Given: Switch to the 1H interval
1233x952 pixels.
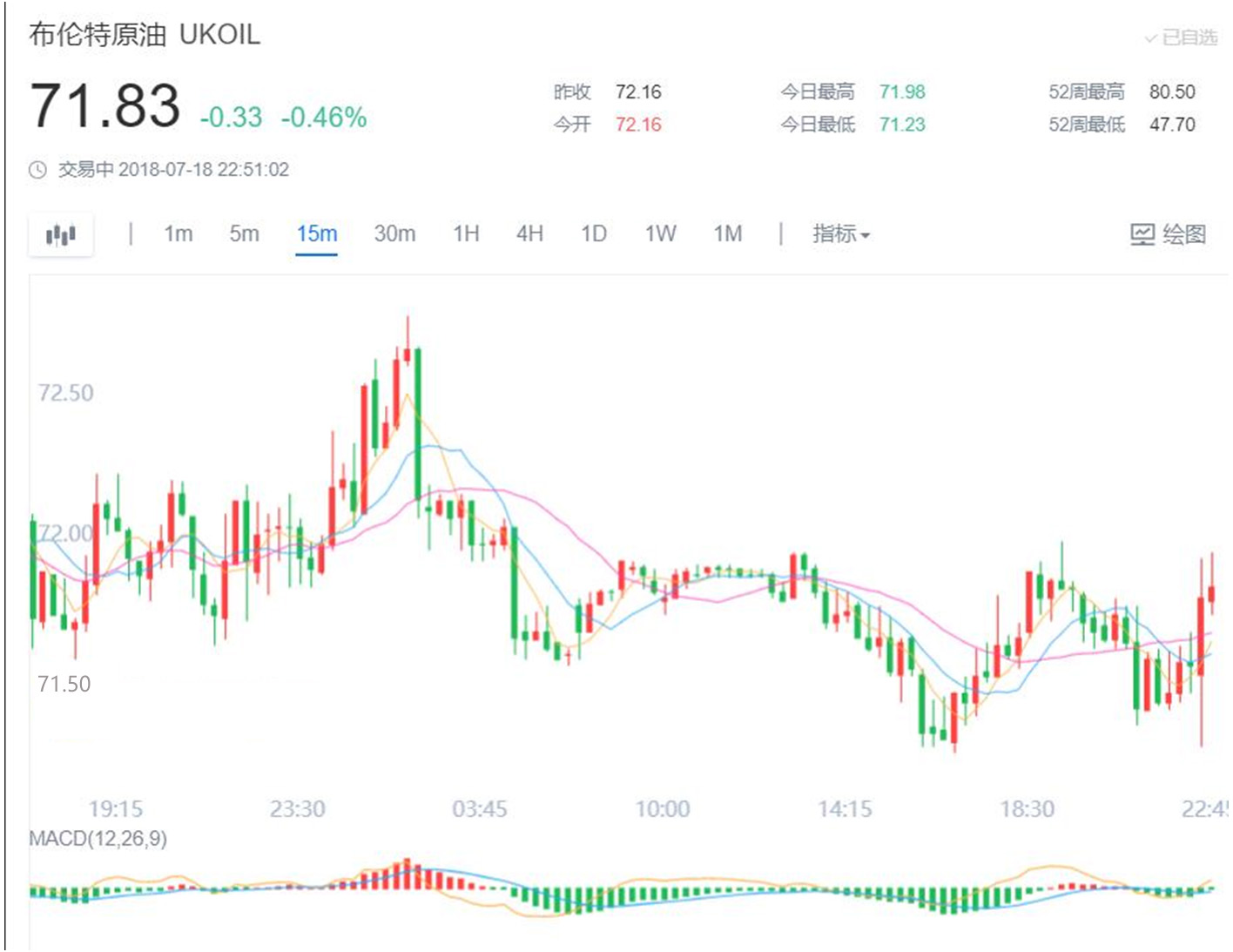Looking at the screenshot, I should tap(467, 233).
